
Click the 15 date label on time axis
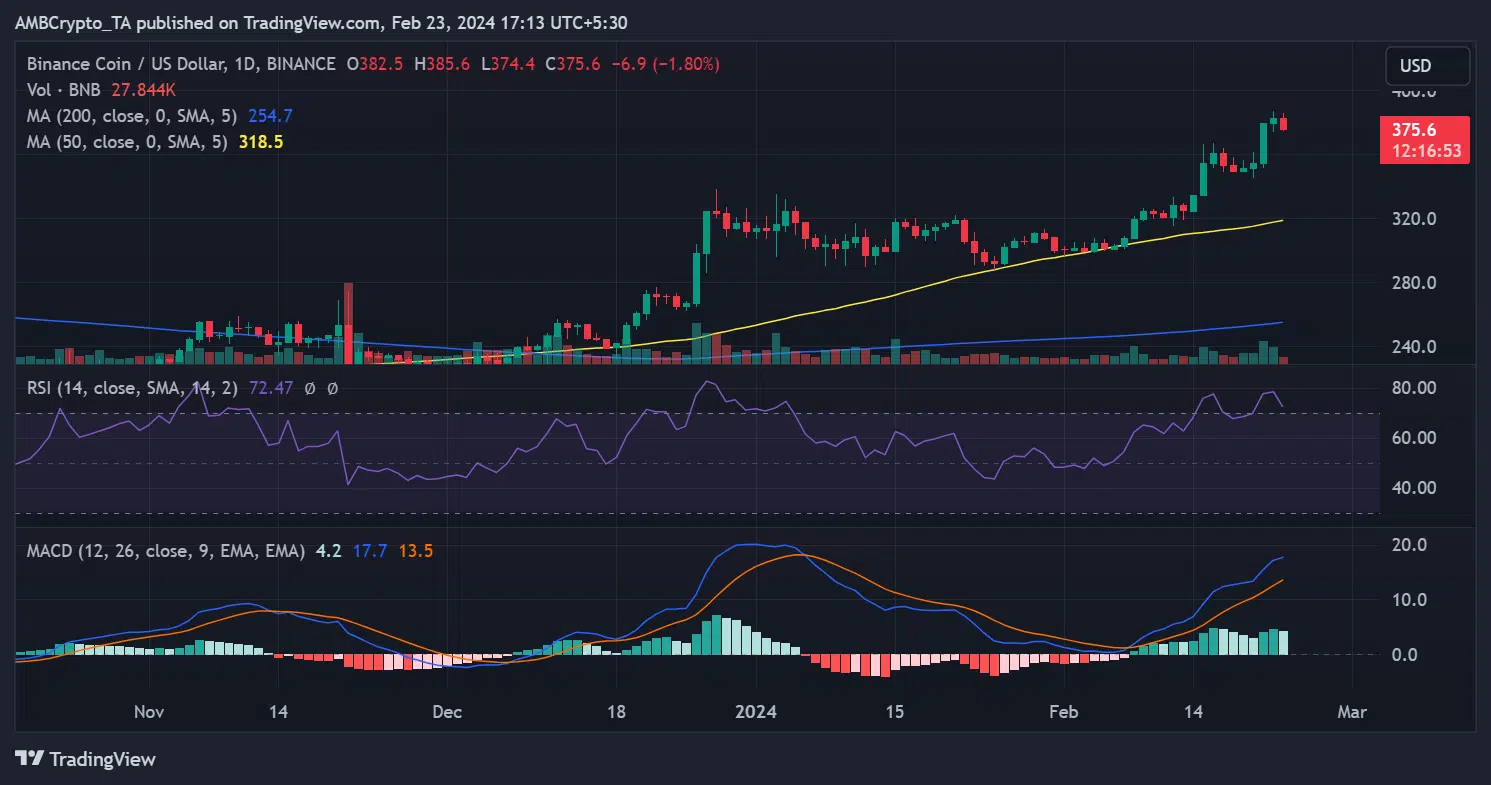[894, 712]
